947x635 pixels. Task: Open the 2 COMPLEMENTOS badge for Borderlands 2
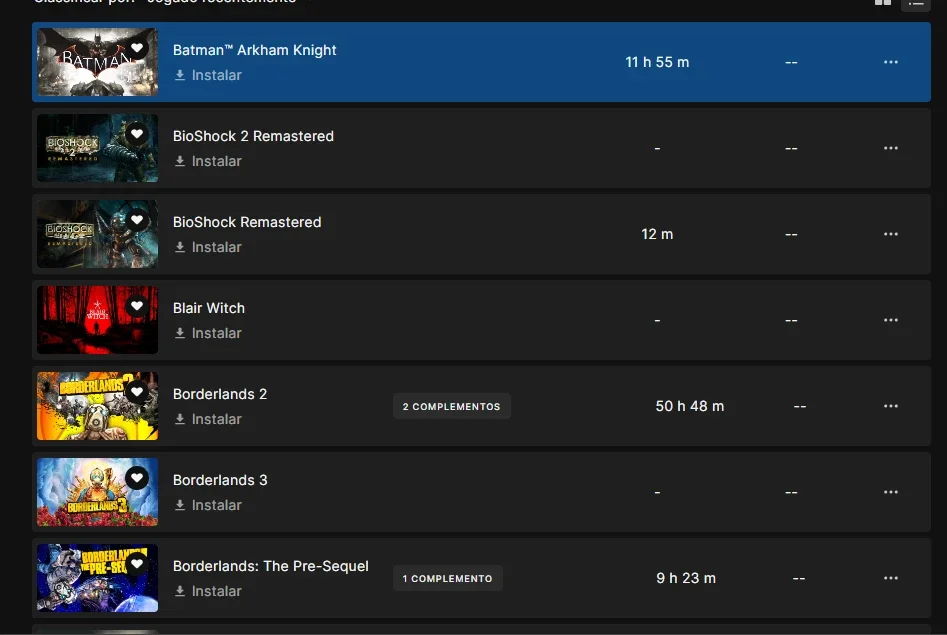452,406
